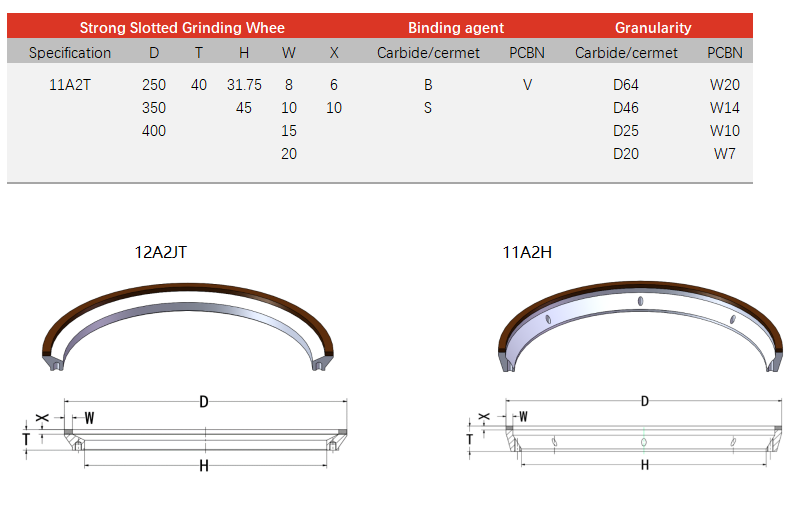The image size is (808, 518).
Task: Click the T value '40'
Action: pos(199,85)
